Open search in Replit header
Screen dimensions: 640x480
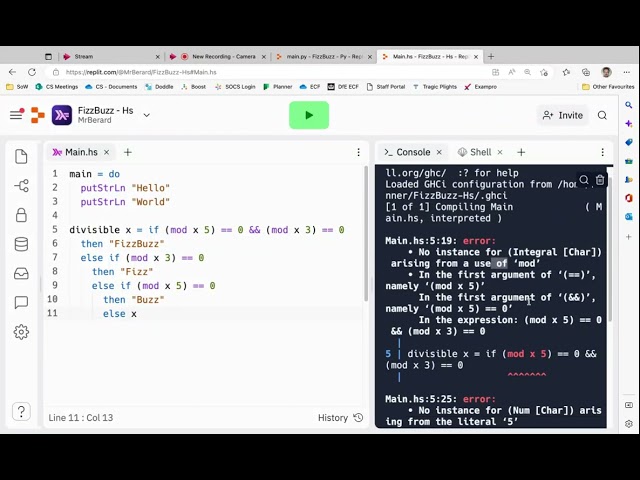tap(602, 115)
